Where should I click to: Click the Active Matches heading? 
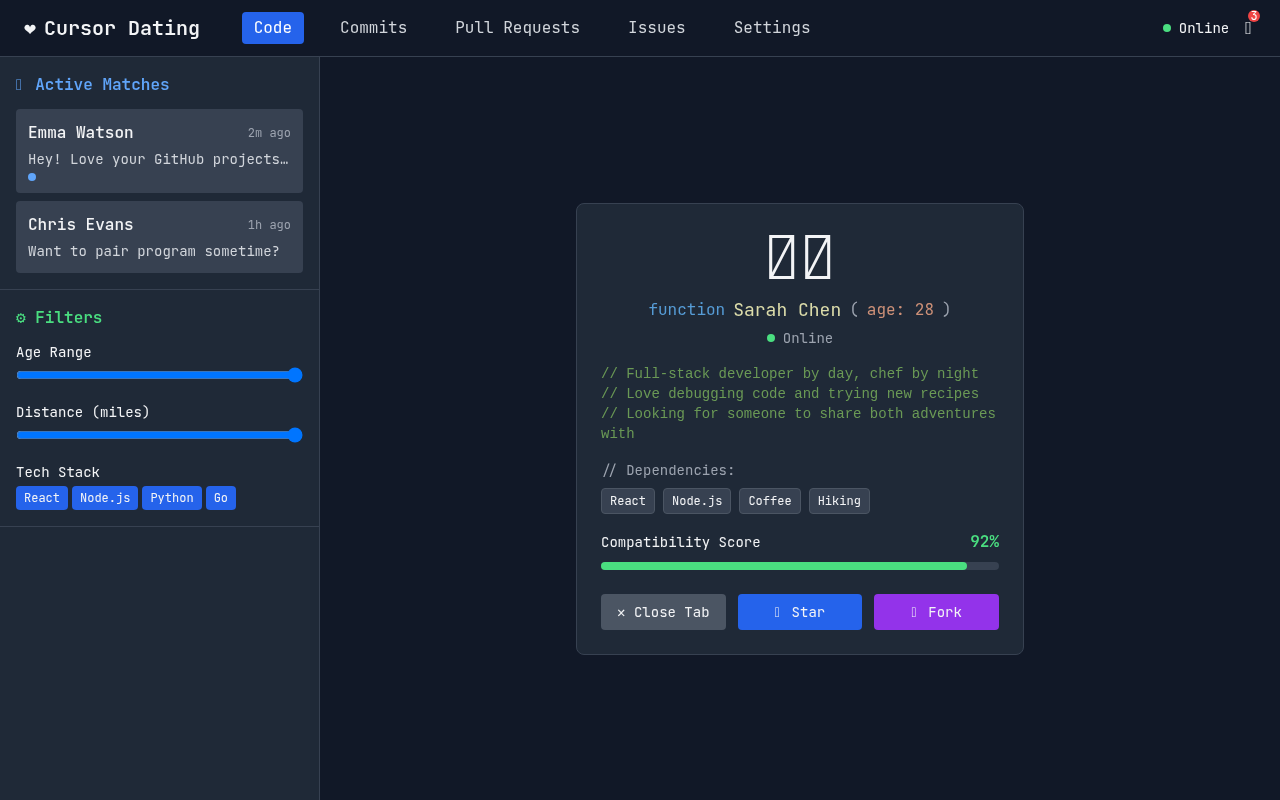(102, 85)
